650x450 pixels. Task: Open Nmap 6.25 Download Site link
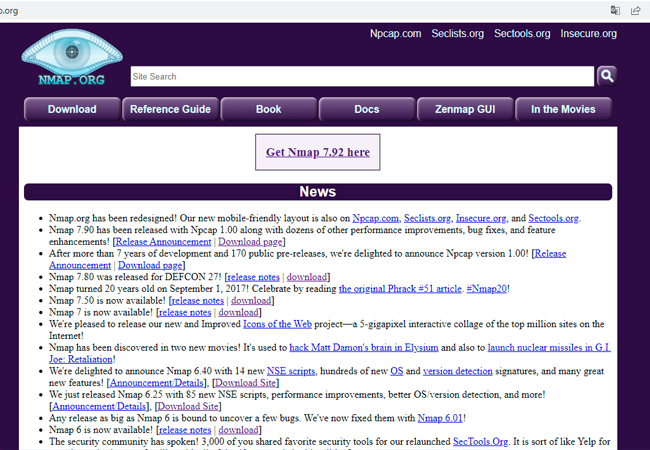click(188, 406)
